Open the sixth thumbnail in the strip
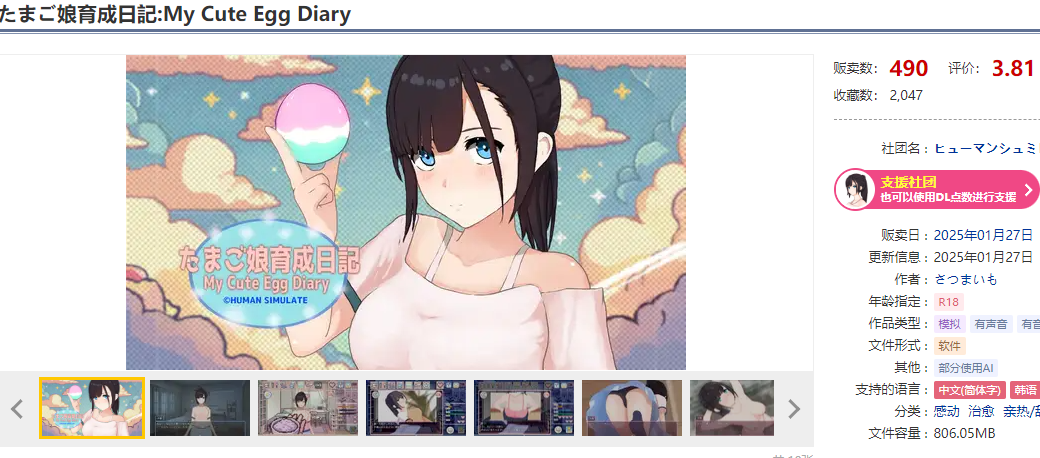 (632, 408)
